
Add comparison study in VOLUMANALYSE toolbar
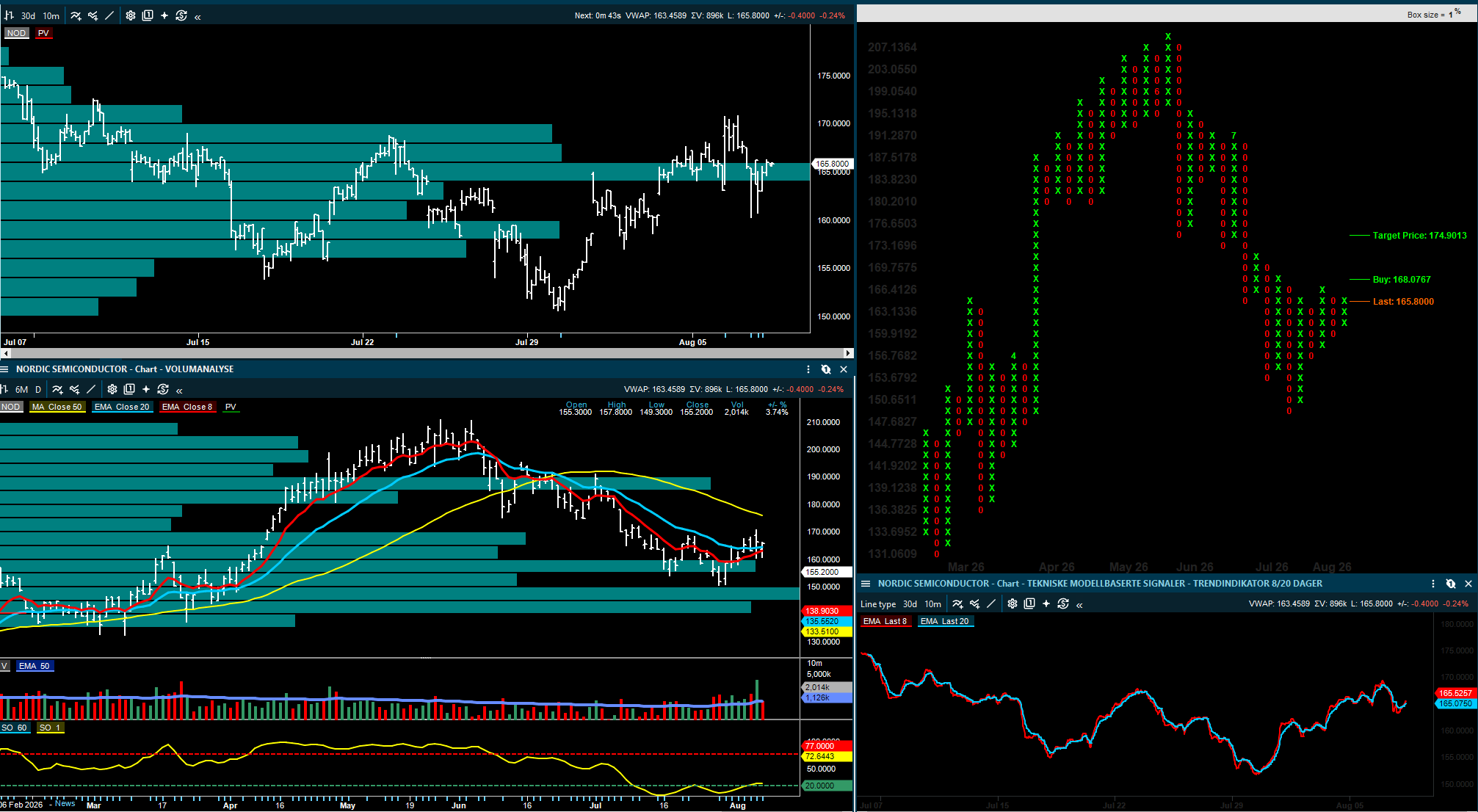tap(75, 389)
